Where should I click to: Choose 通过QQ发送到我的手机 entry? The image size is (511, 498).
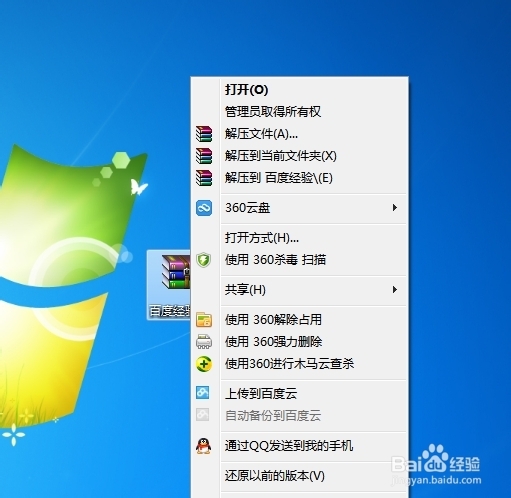point(299,446)
